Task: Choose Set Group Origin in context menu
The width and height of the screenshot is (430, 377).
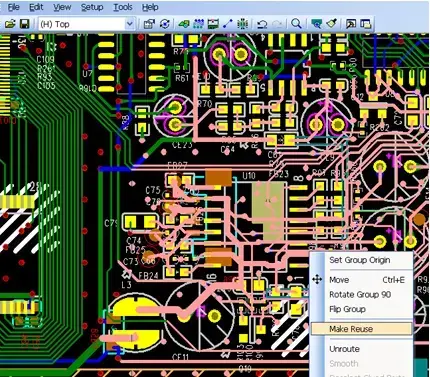Action: [x=360, y=260]
